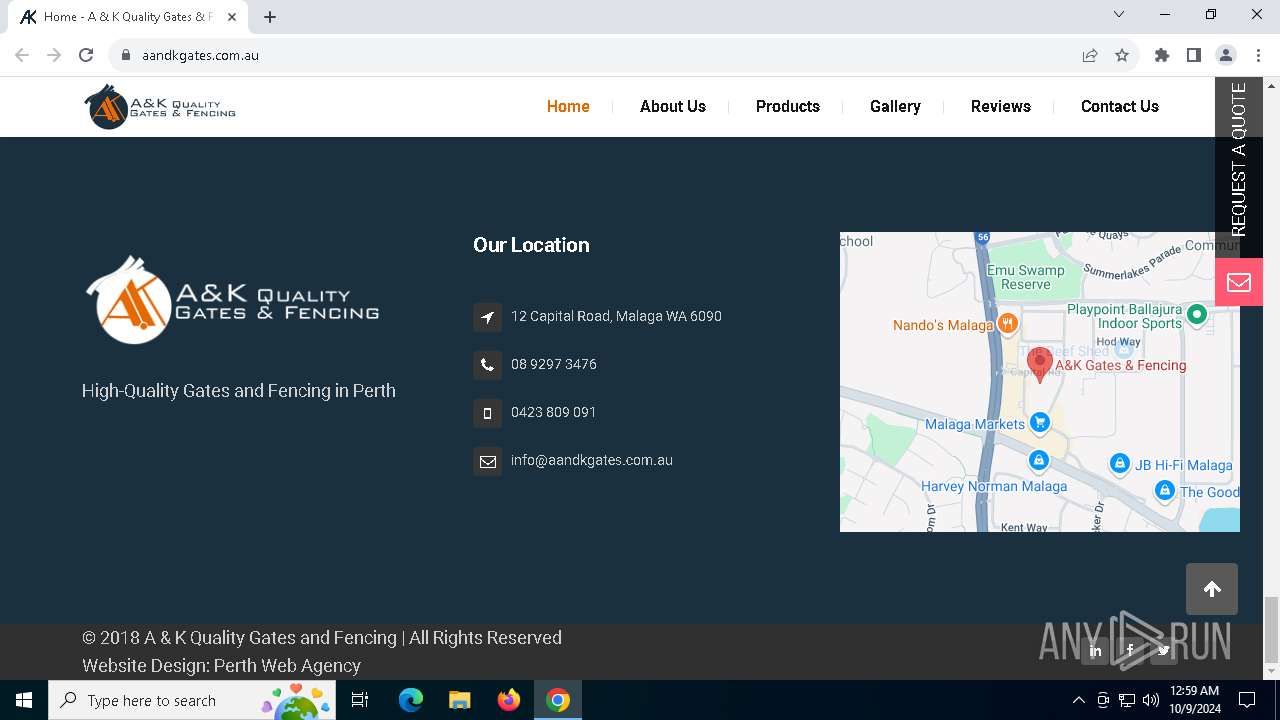The height and width of the screenshot is (720, 1280).
Task: Launch Microsoft Edge from taskbar
Action: 411,700
